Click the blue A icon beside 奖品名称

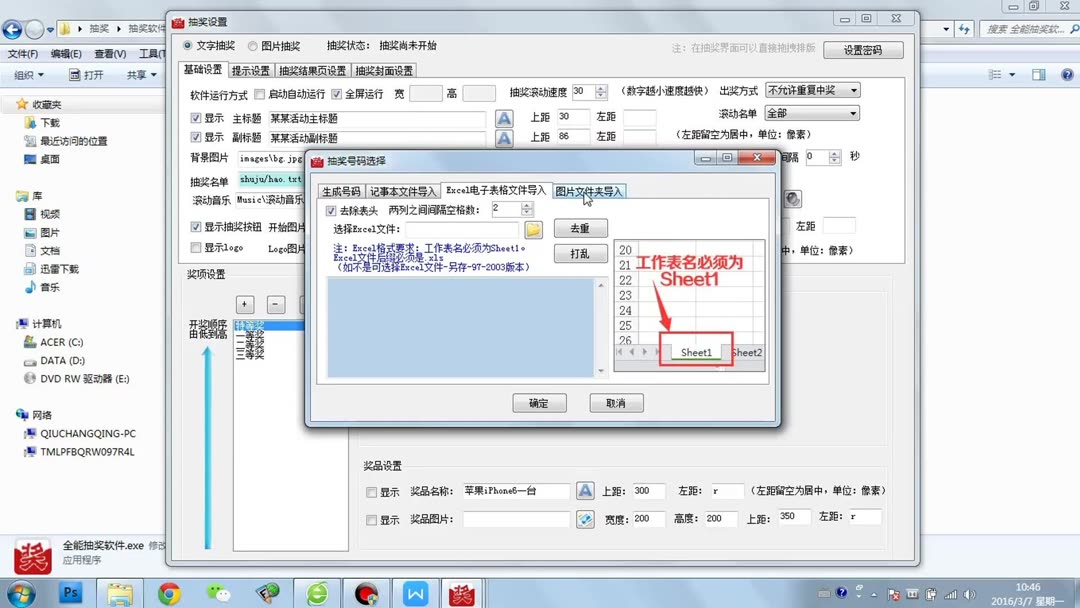585,491
